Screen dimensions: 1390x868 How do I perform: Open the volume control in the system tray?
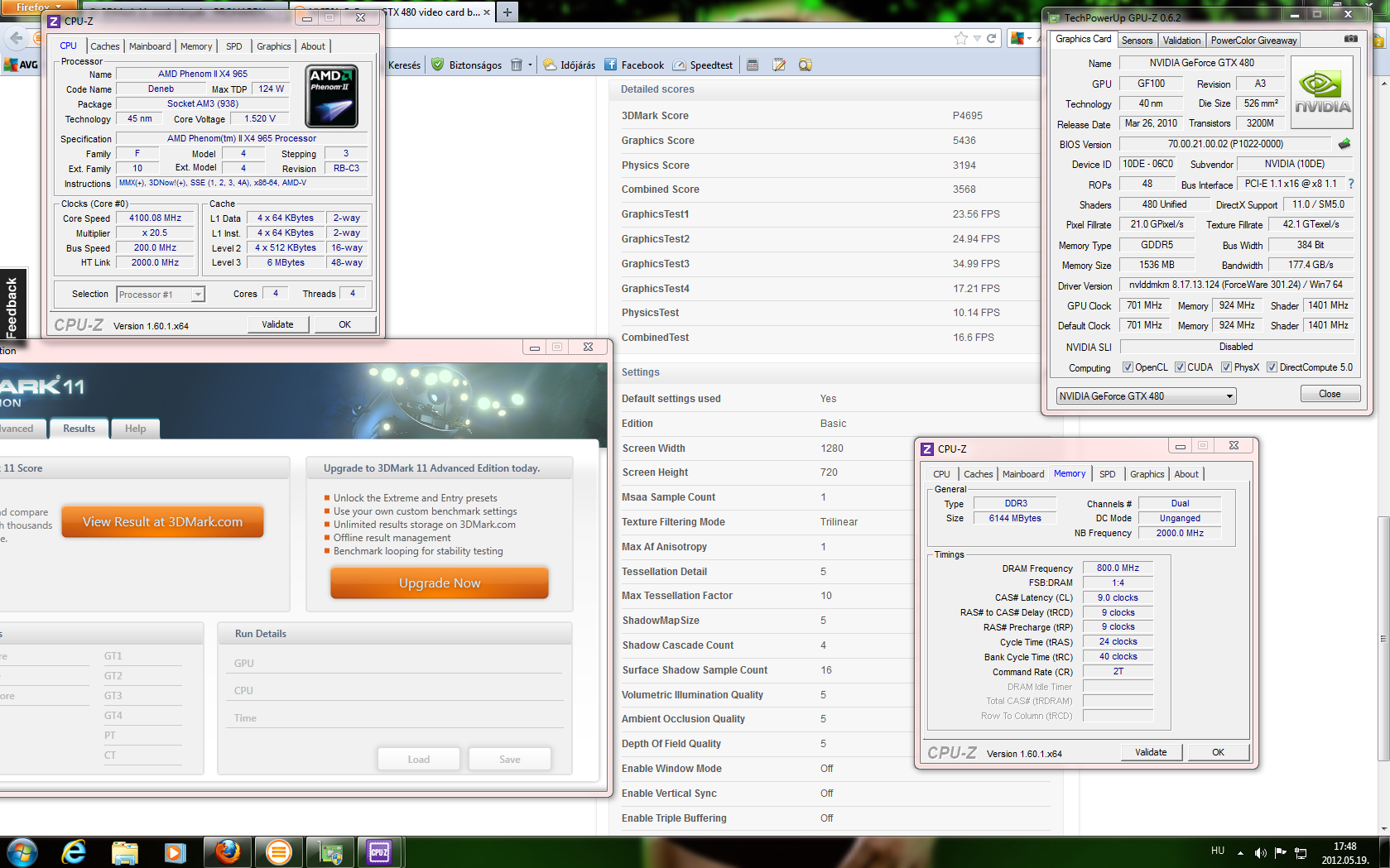(1260, 852)
